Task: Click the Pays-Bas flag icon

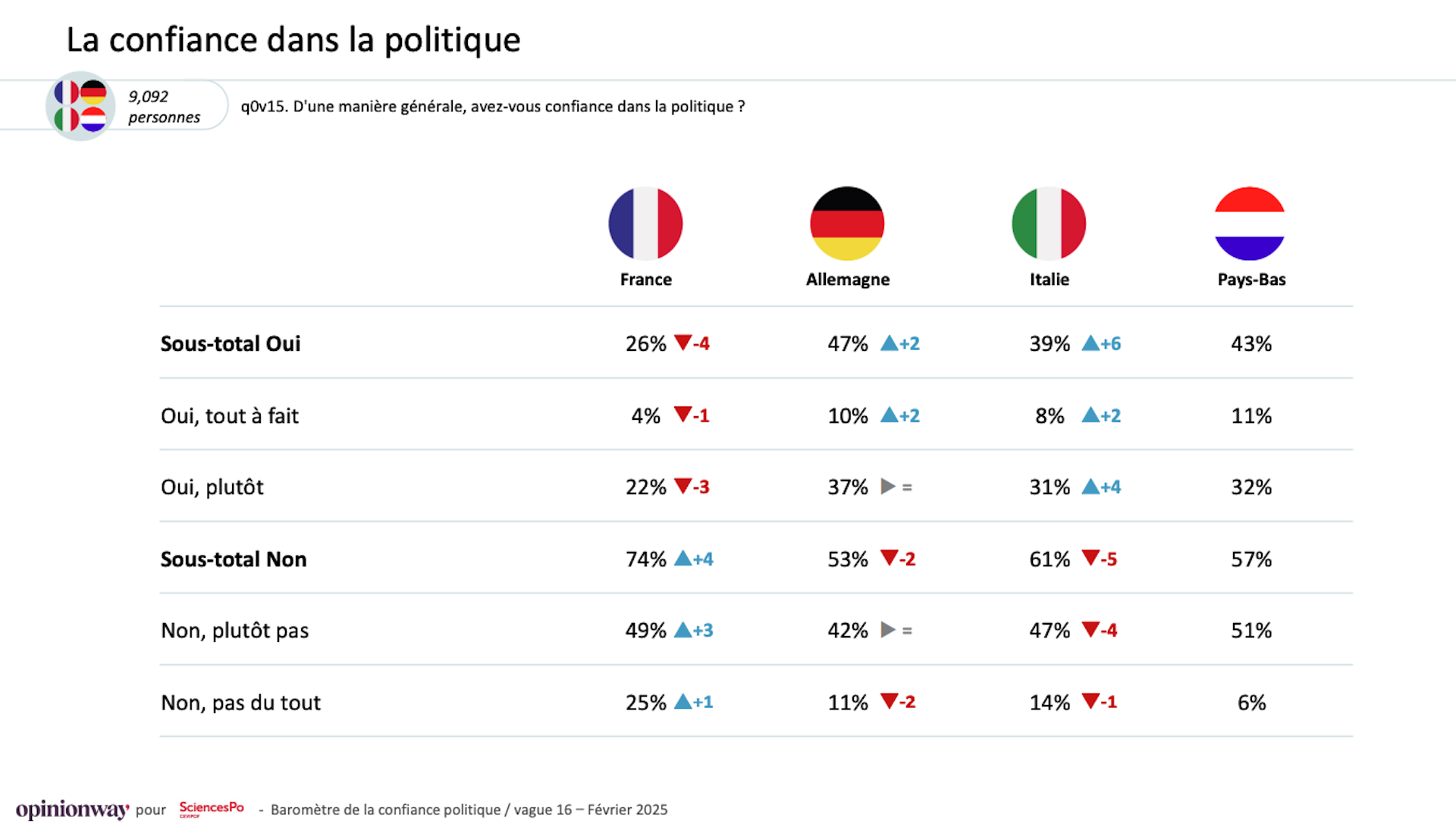Action: tap(1250, 224)
